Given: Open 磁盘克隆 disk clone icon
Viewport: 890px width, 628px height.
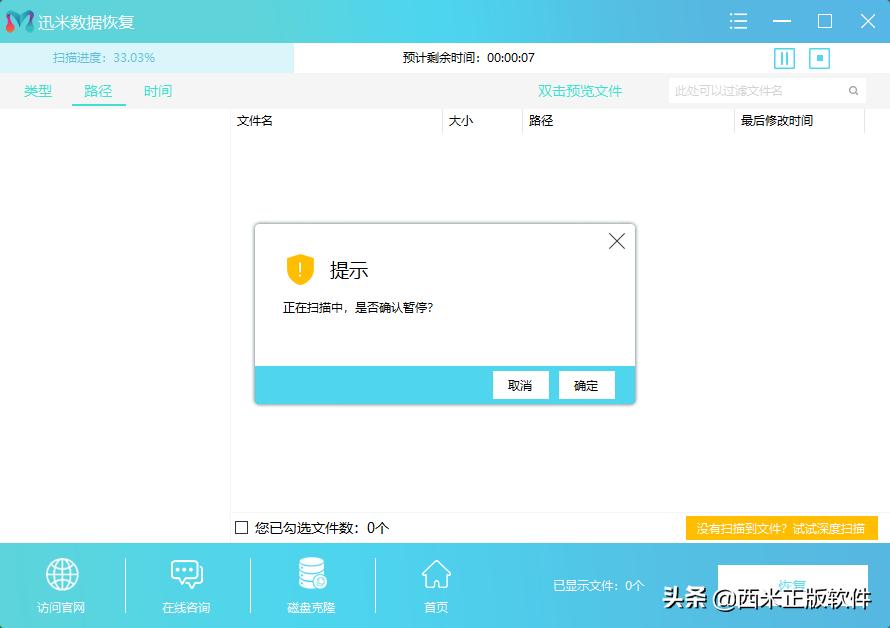Looking at the screenshot, I should tap(312, 573).
